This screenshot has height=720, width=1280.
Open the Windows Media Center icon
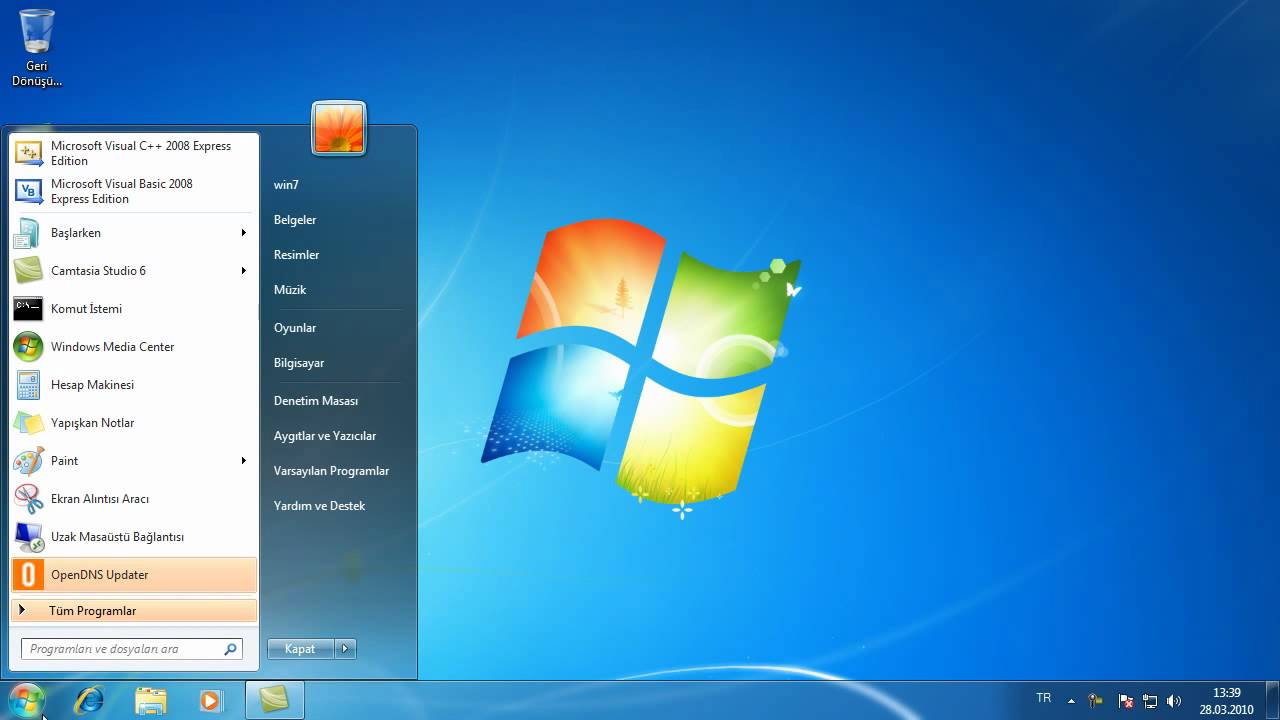pyautogui.click(x=28, y=347)
